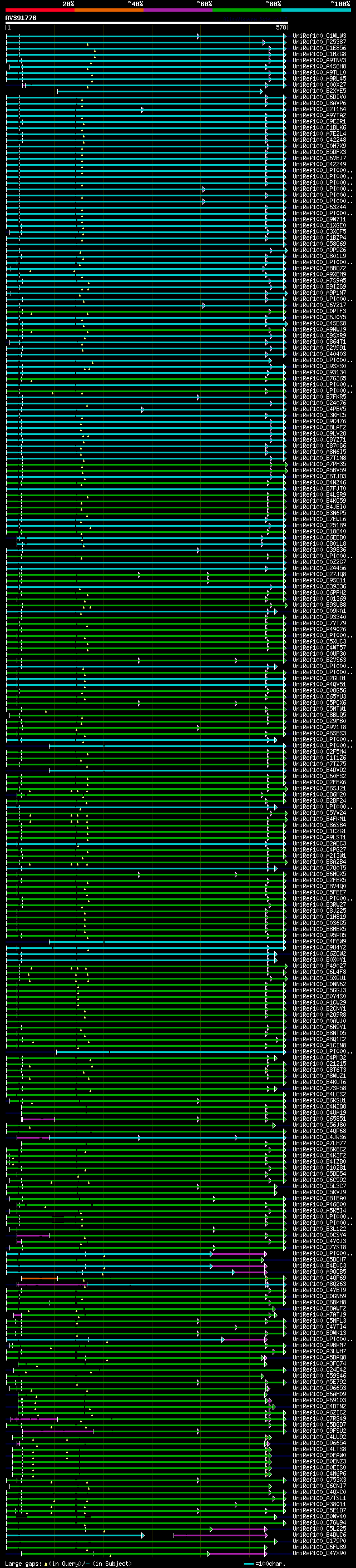Click the arrowhead on the Q1WLW3 alignment row
This screenshot has height=1568, width=356.
tap(199, 37)
